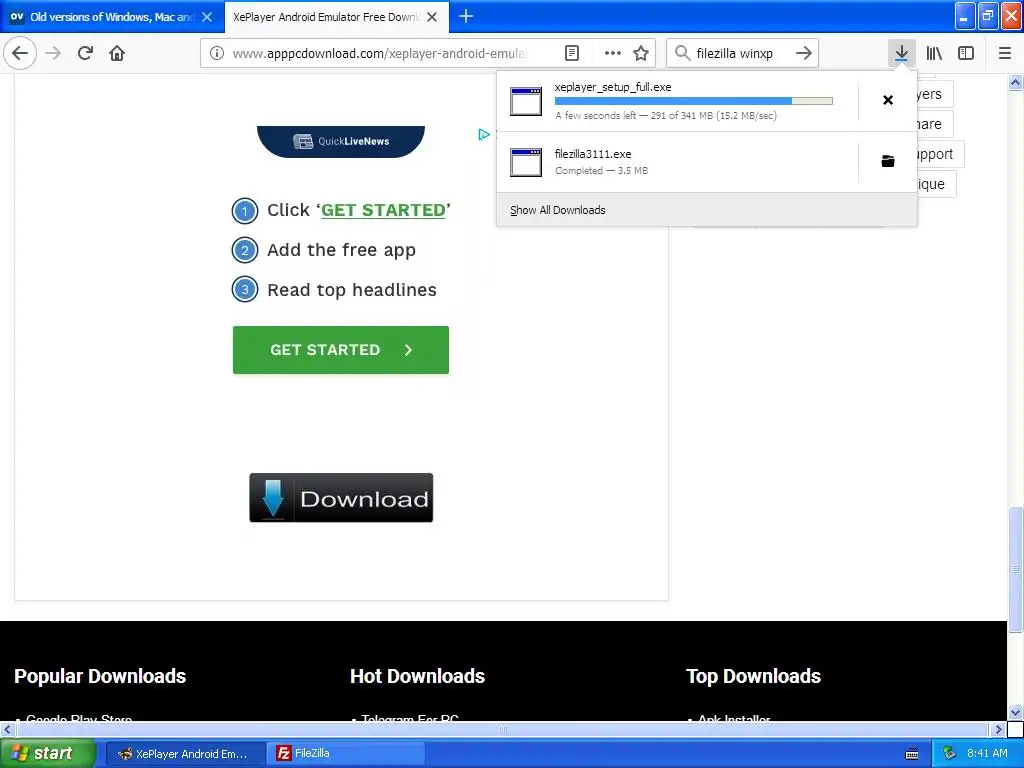Click the xeplayer download progress bar
Image resolution: width=1024 pixels, height=768 pixels.
tap(694, 101)
